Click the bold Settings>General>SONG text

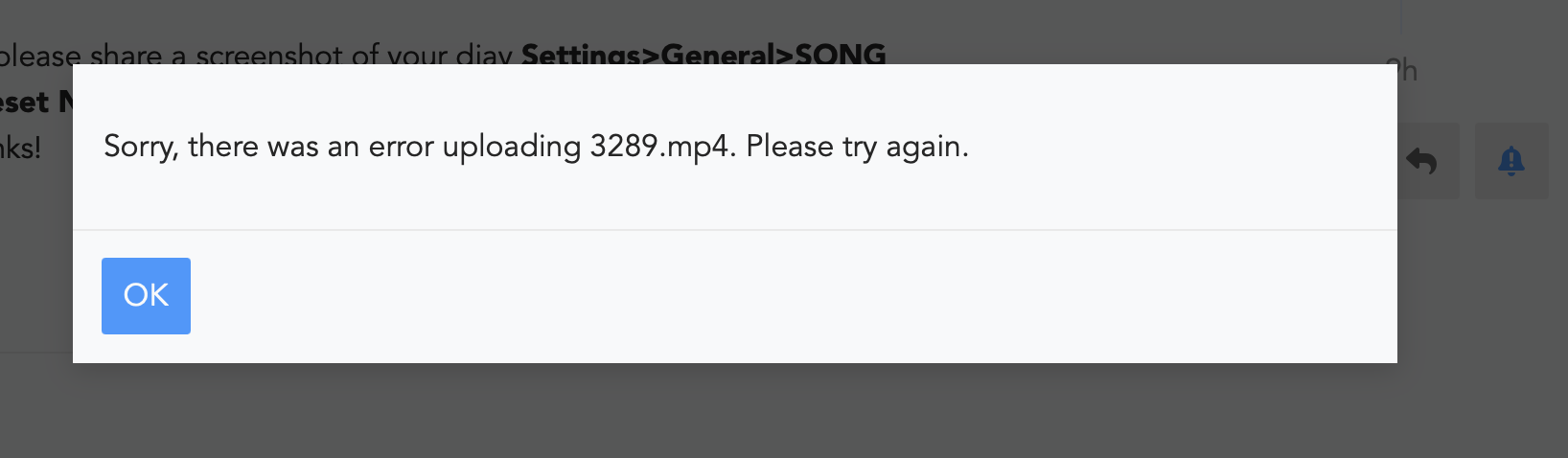coord(703,54)
